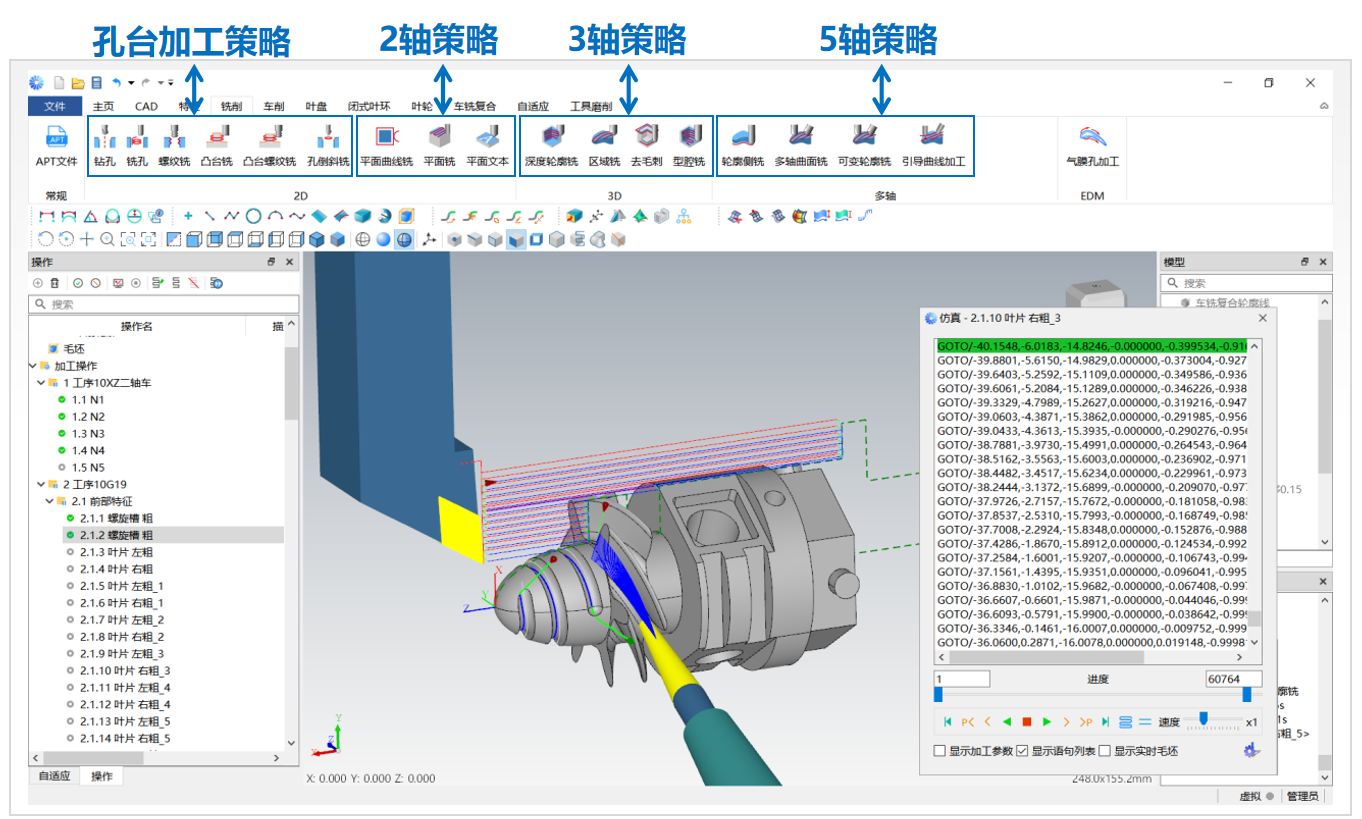Collapse the 1 工序10XZ二轴车 tree node
The image size is (1362, 819).
41,383
